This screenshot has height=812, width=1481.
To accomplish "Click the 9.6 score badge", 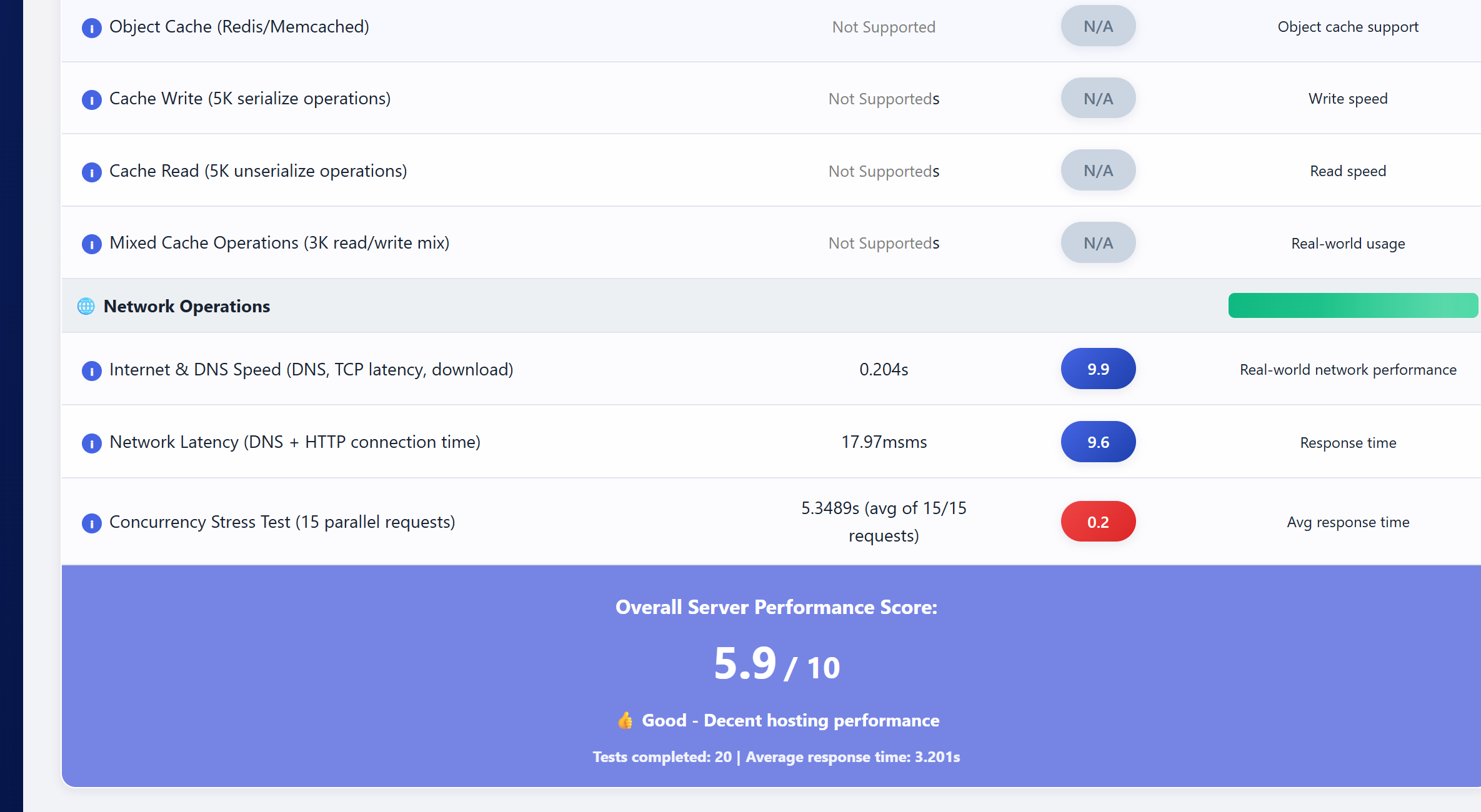I will (x=1098, y=442).
